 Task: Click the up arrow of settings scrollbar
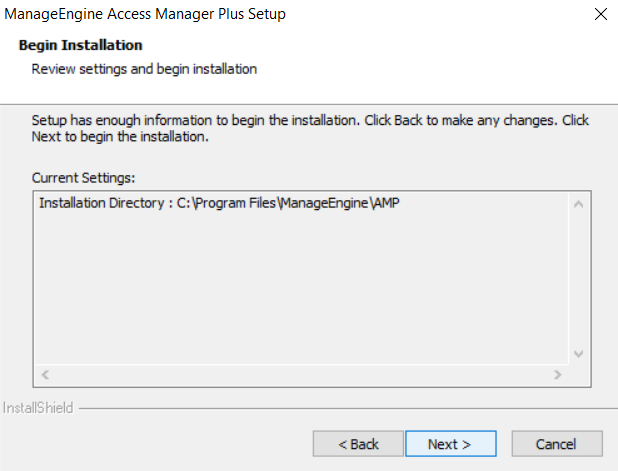pyautogui.click(x=577, y=204)
